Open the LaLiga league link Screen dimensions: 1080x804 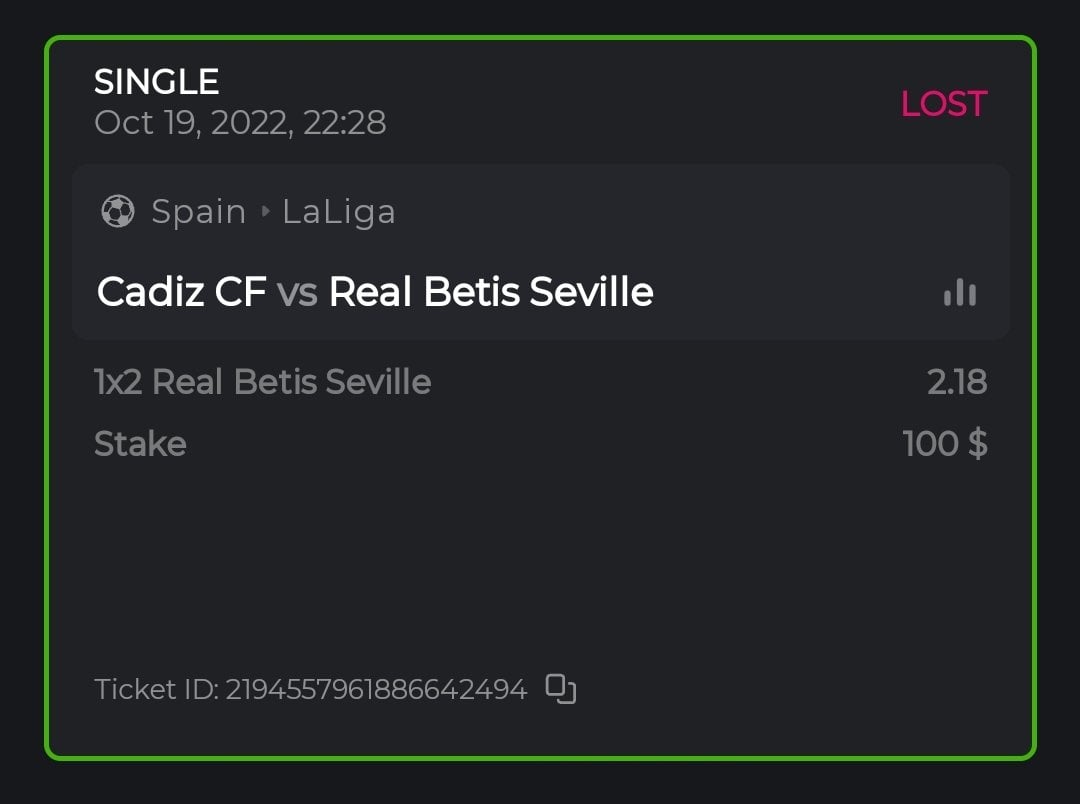339,212
